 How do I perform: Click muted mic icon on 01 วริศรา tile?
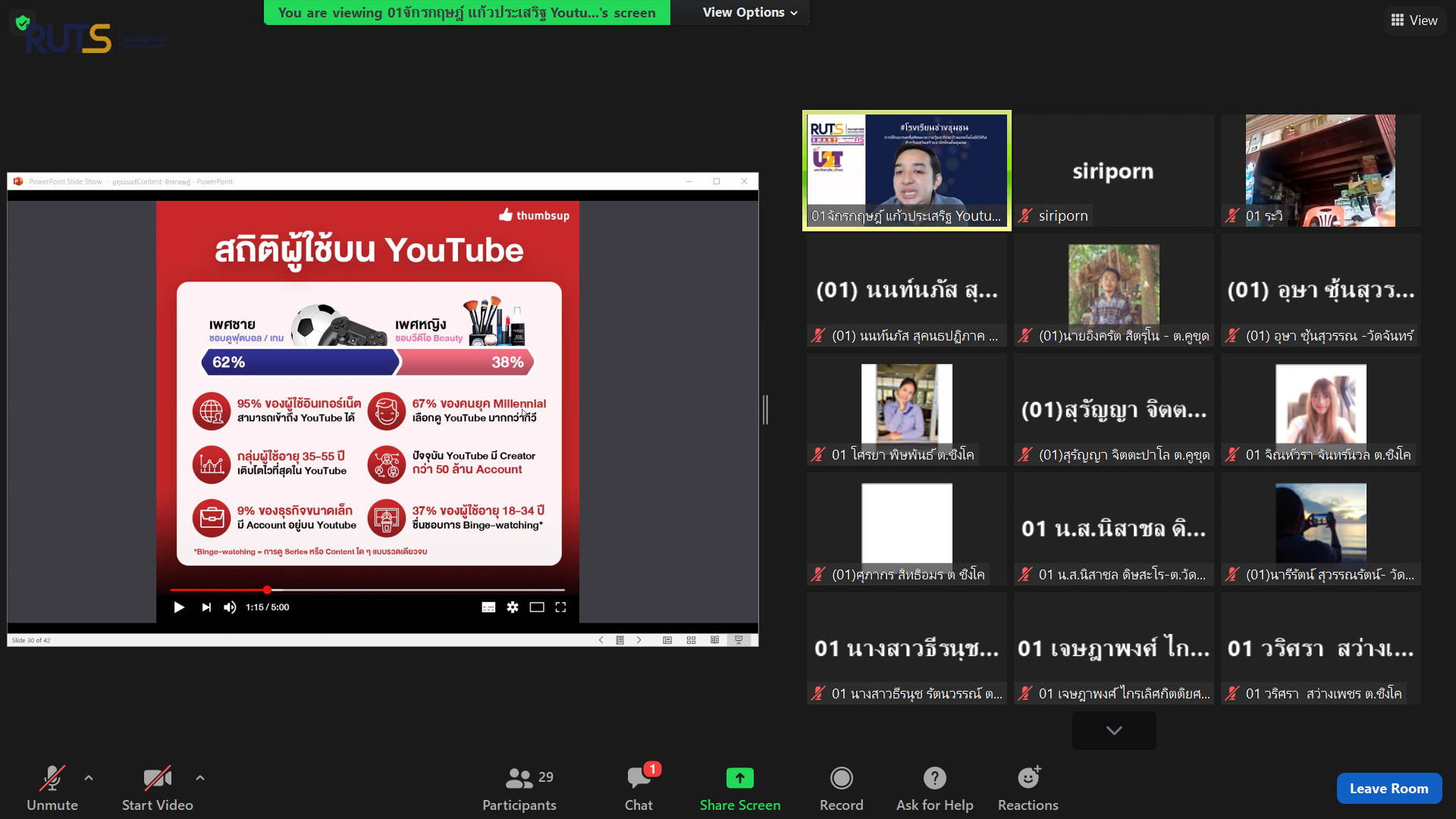coord(1232,693)
